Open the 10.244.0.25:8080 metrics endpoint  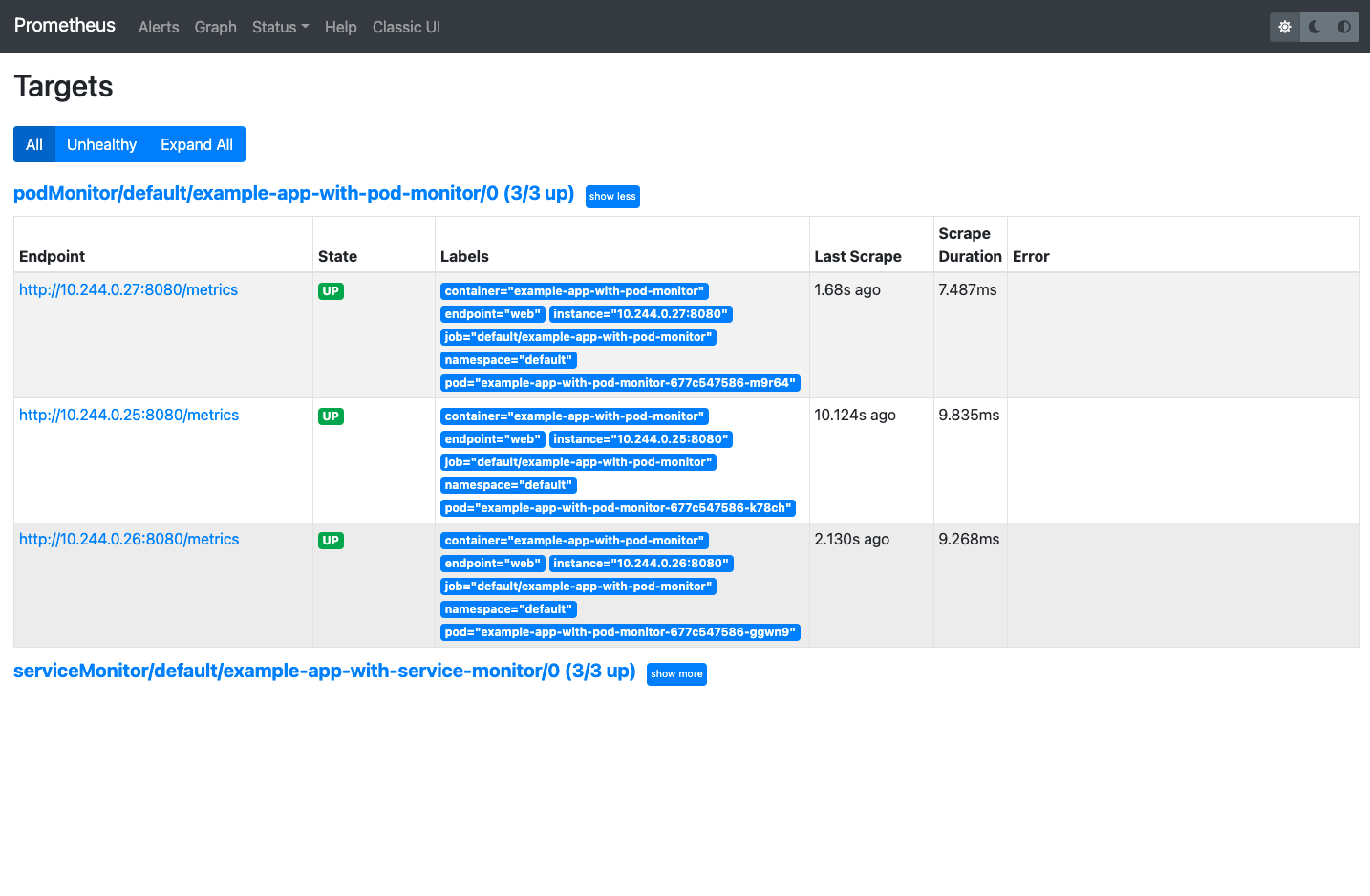coord(129,415)
